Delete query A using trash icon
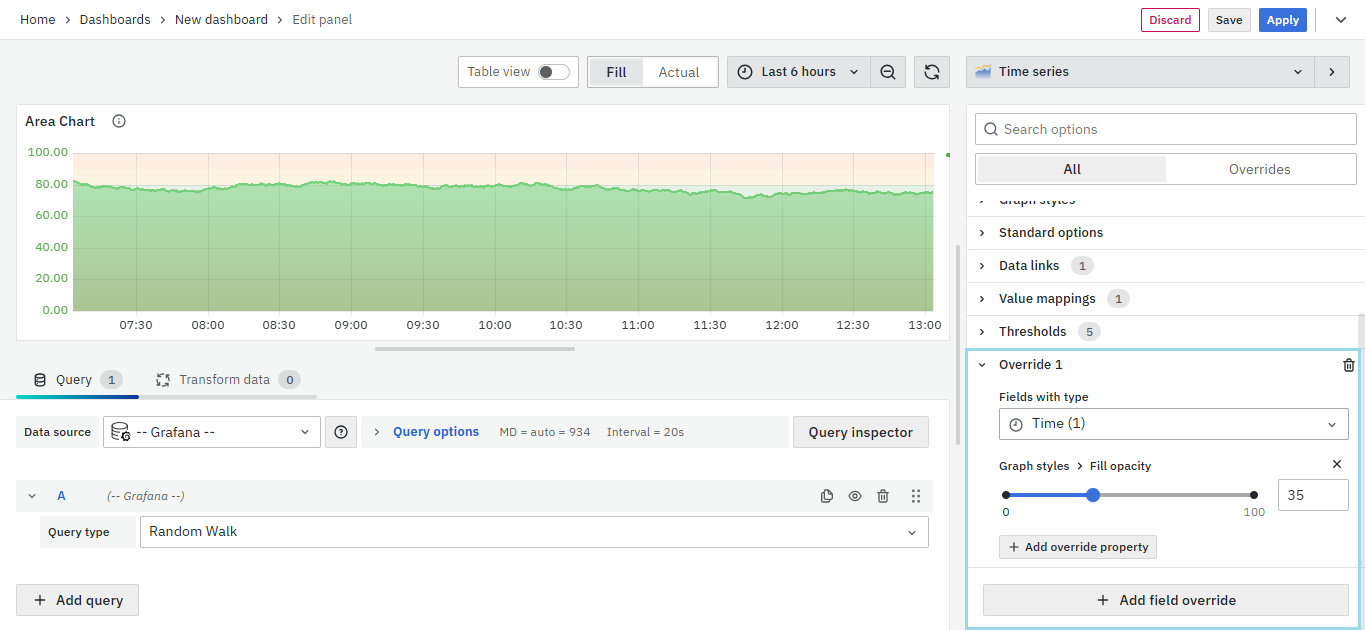1365x630 pixels. point(883,496)
